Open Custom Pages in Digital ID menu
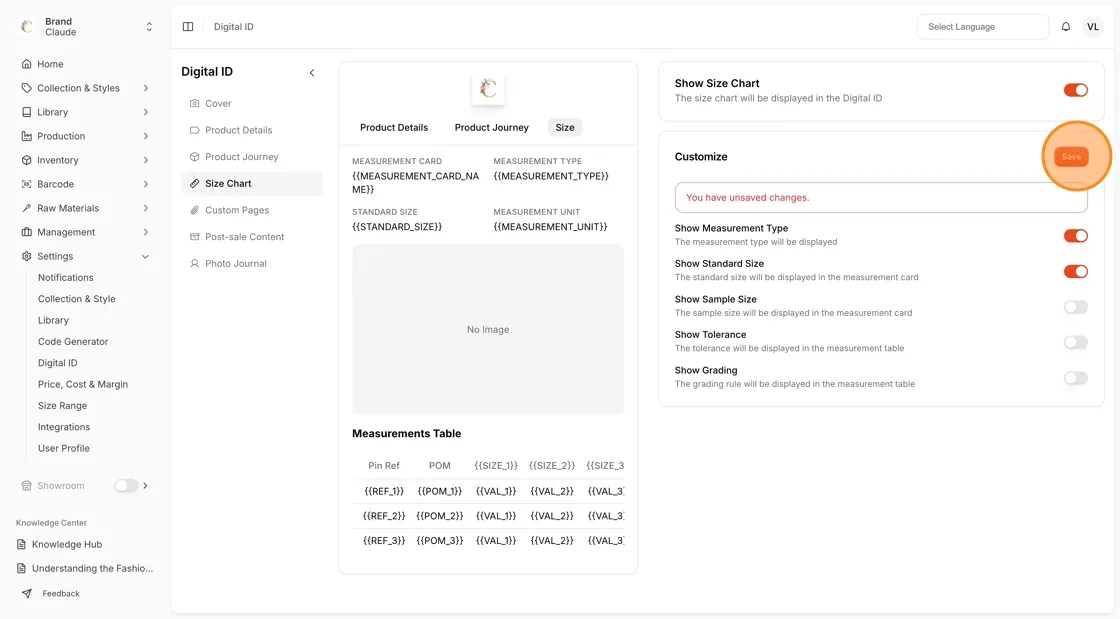Screen dimensions: 1120x619 (252, 211)
